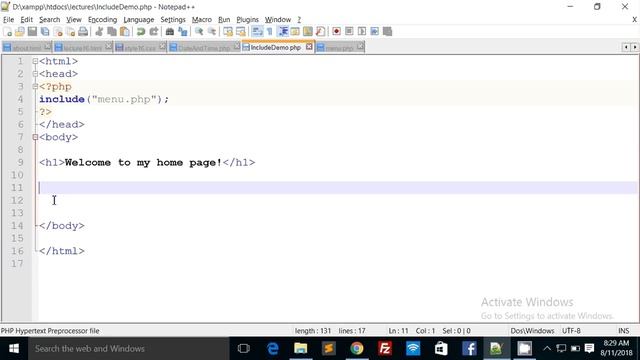Toggle INS mode in status bar
Screen dimensions: 640x360
(x=623, y=331)
